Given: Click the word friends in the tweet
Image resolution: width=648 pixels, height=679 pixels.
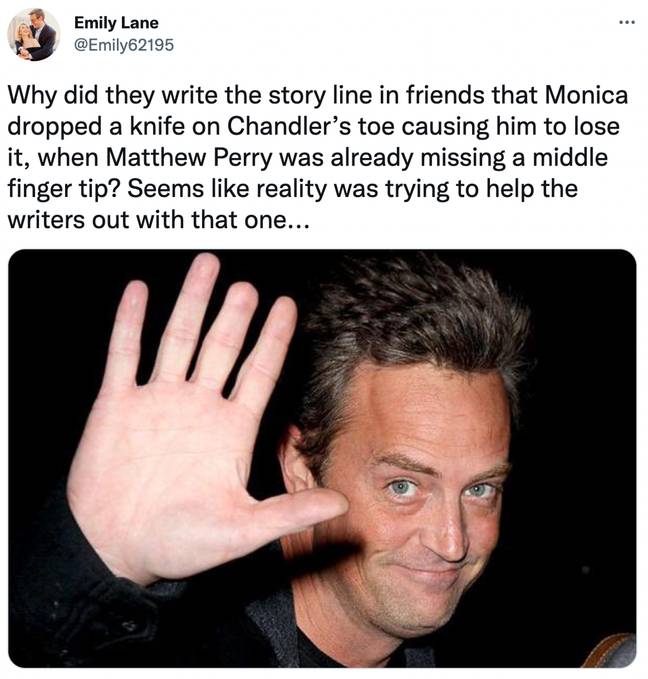Looking at the screenshot, I should point(445,95).
